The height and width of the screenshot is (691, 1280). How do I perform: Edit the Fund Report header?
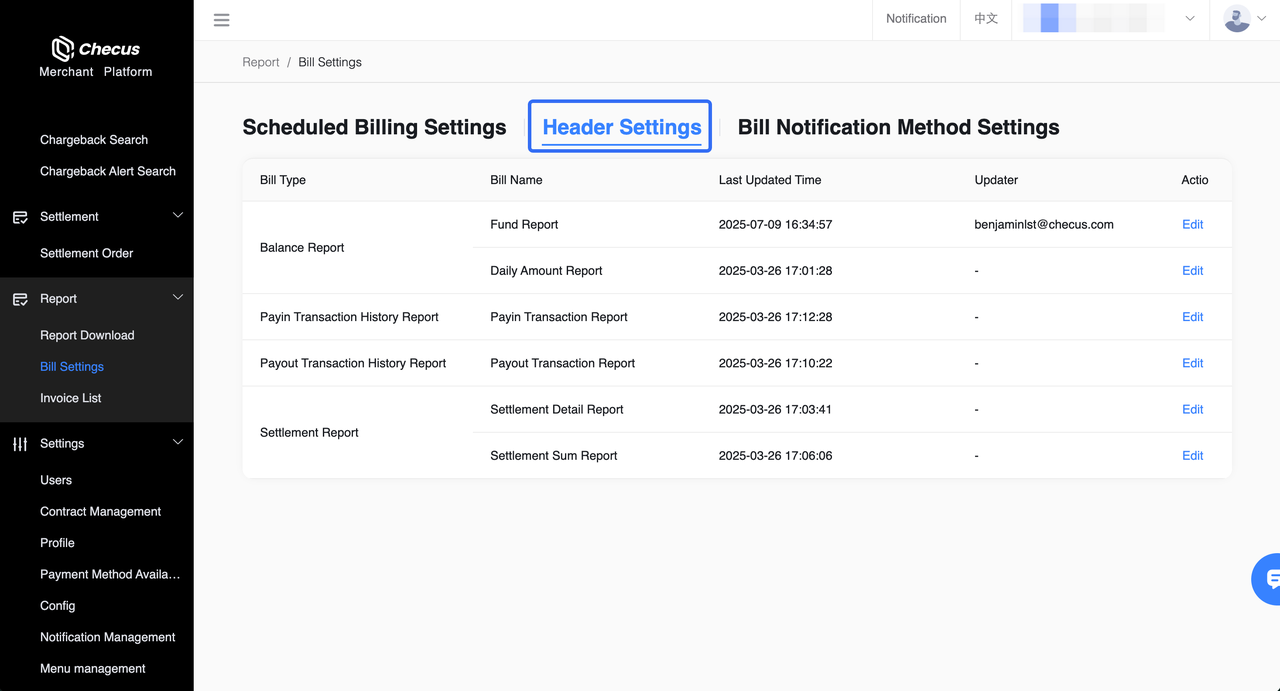click(1192, 225)
